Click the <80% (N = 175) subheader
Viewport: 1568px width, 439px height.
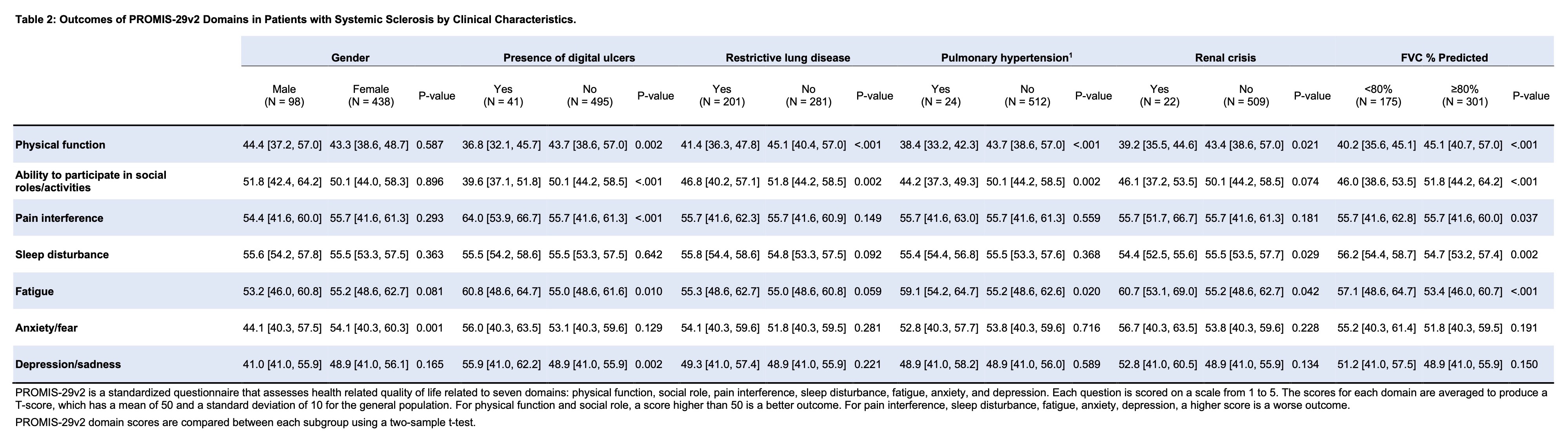click(1378, 96)
